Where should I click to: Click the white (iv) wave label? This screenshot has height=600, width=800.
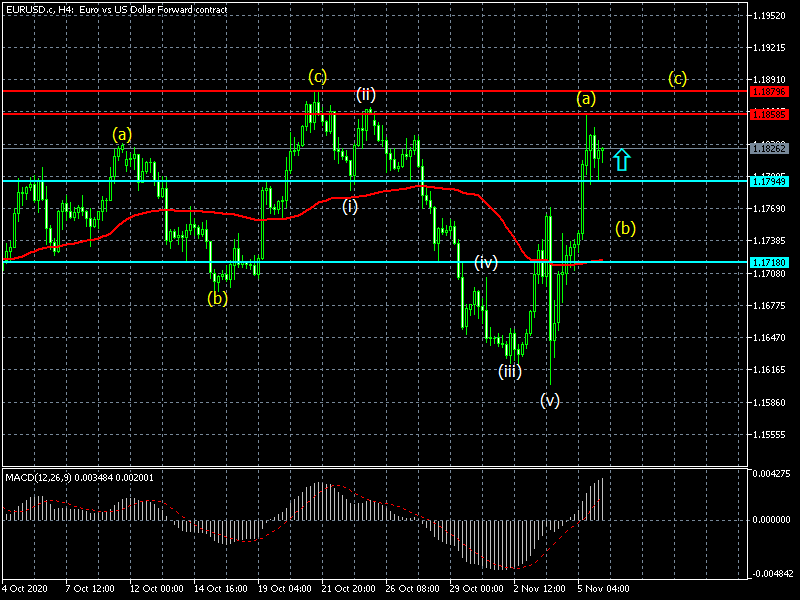(486, 263)
